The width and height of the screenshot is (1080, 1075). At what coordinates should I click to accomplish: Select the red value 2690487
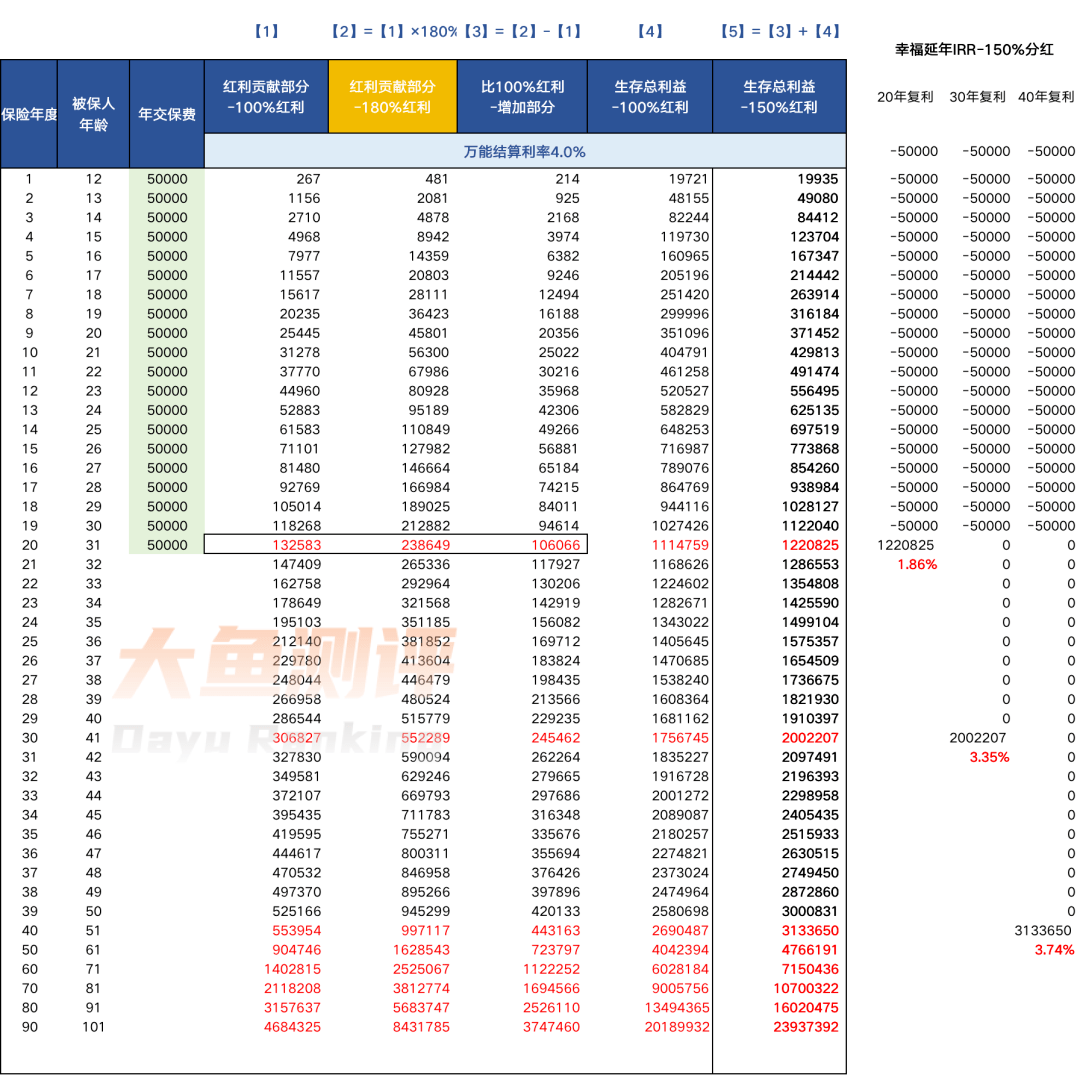tap(681, 931)
